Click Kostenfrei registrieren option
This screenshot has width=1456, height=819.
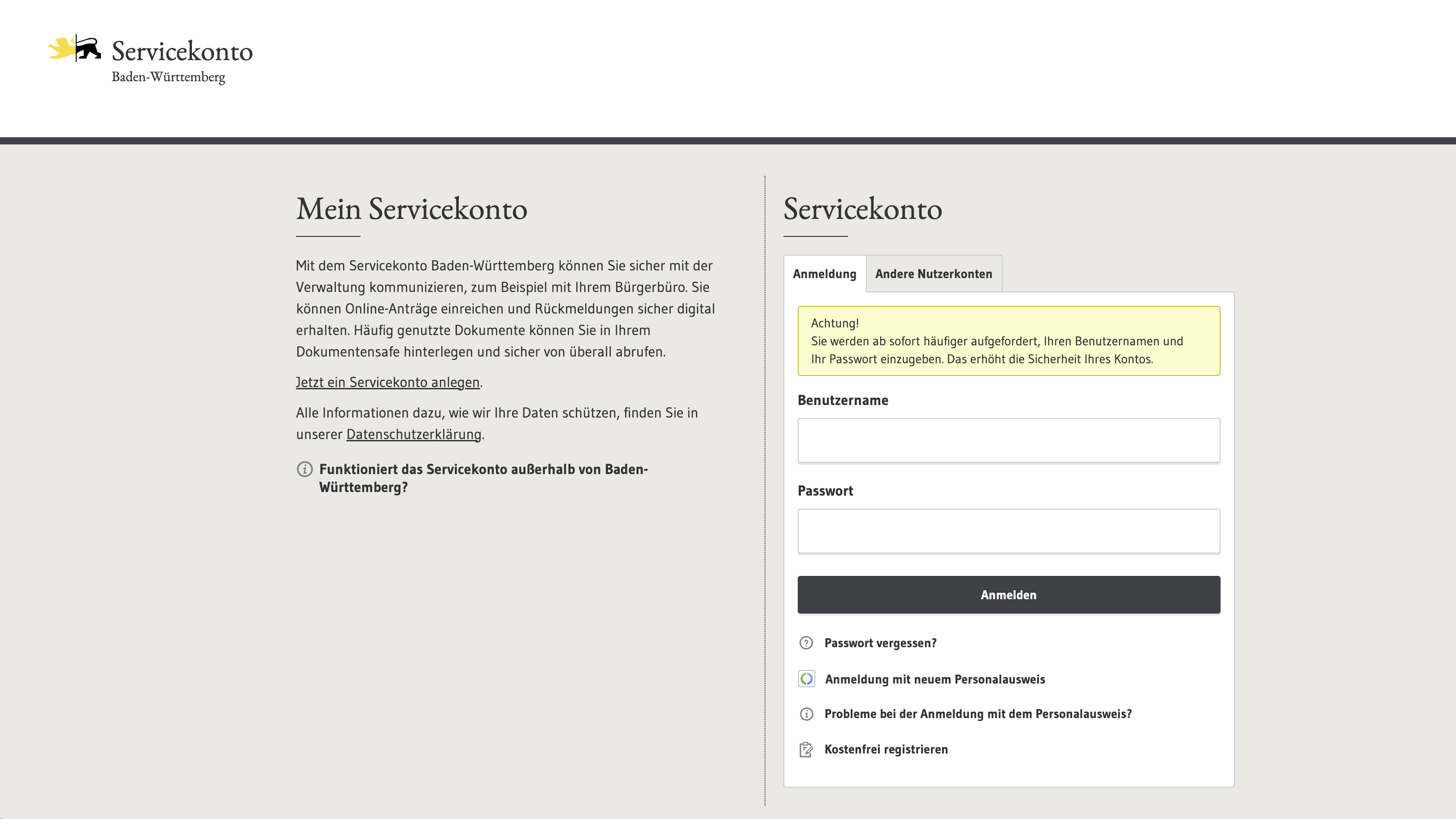886,748
